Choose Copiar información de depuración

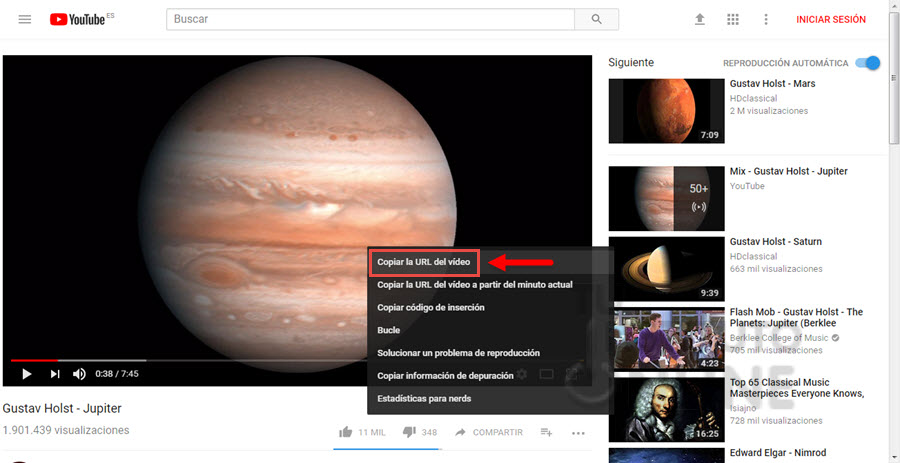click(445, 376)
